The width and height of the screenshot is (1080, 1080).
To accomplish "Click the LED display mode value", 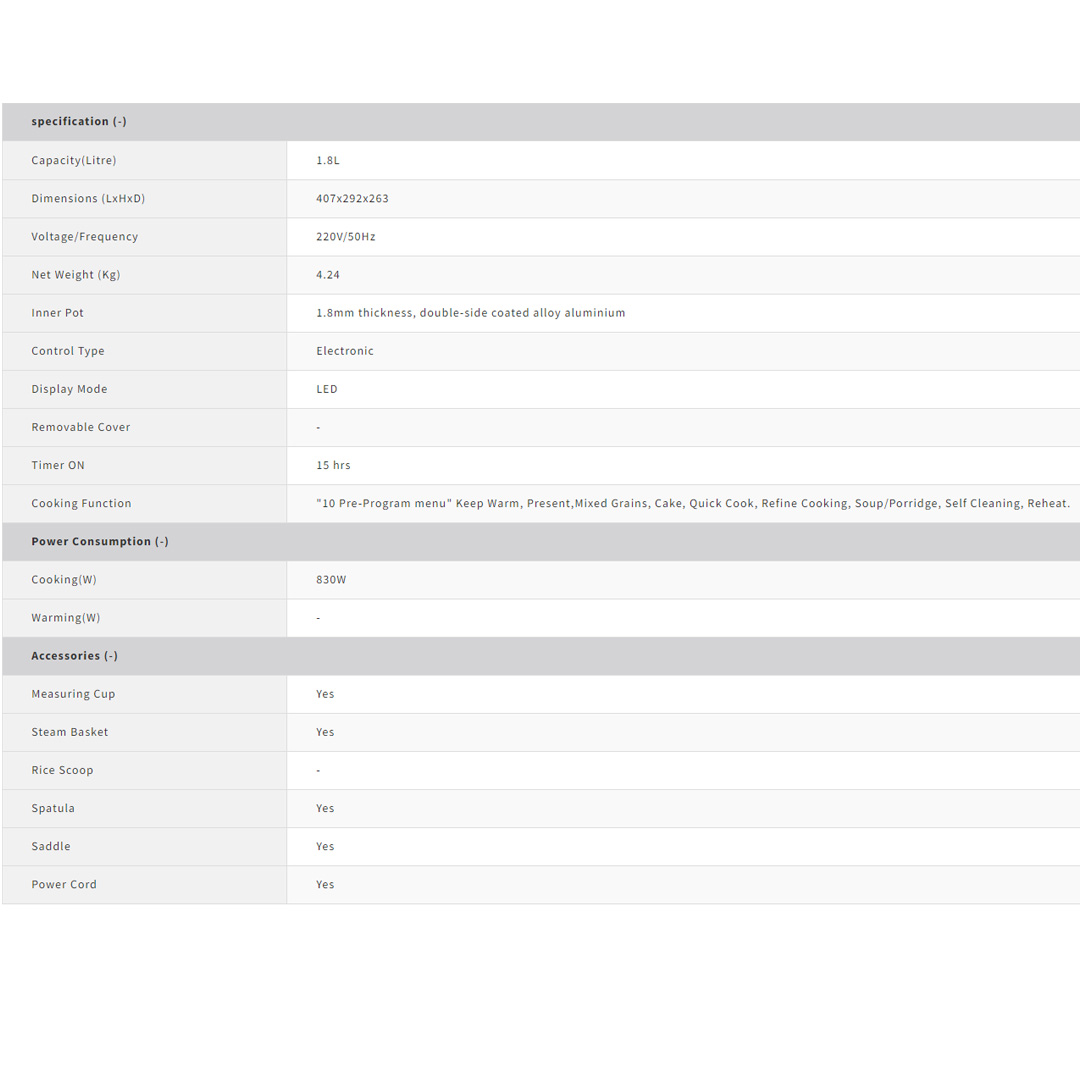I will [x=327, y=389].
